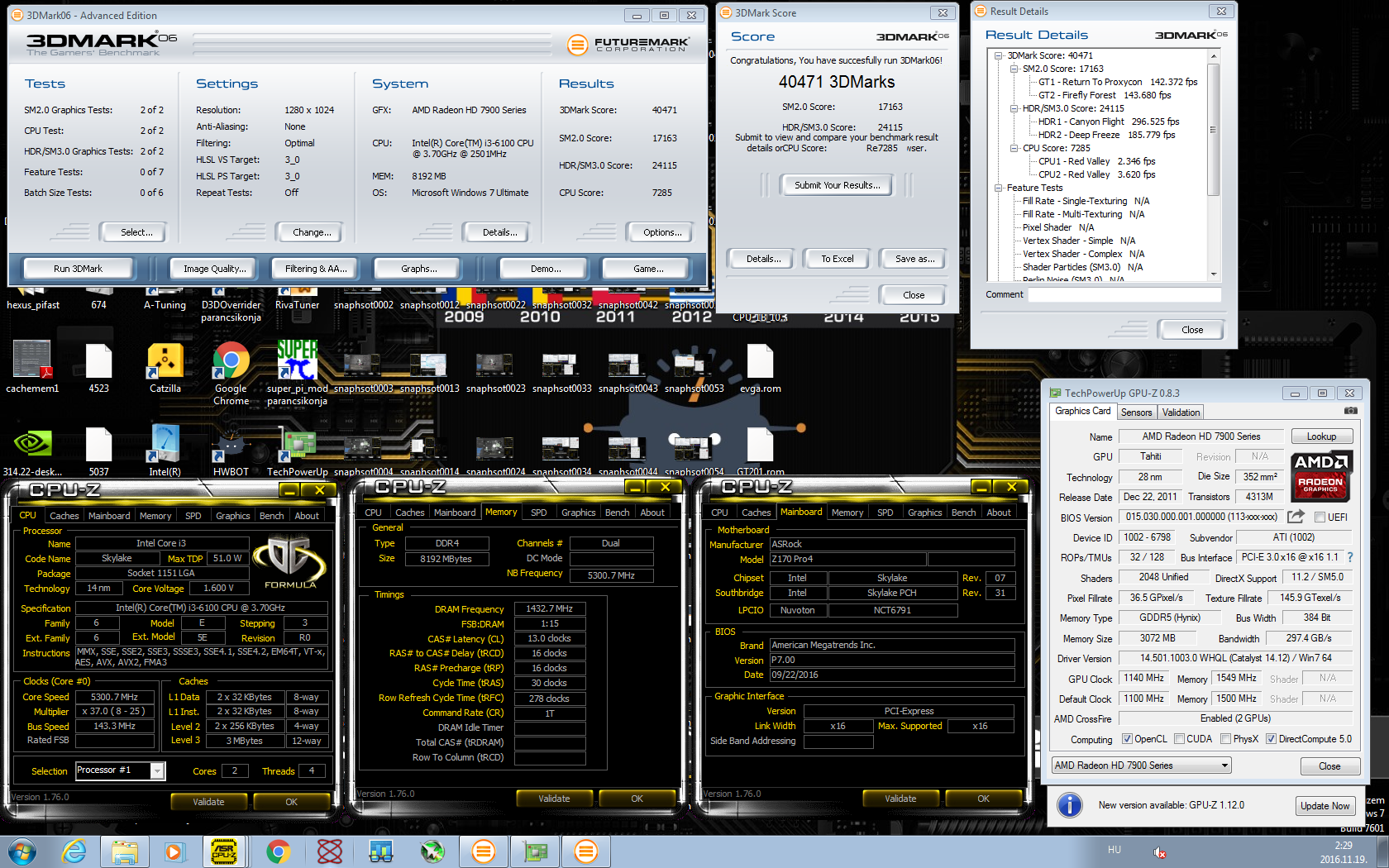Open Internet Explorer from the taskbar

coord(74,851)
